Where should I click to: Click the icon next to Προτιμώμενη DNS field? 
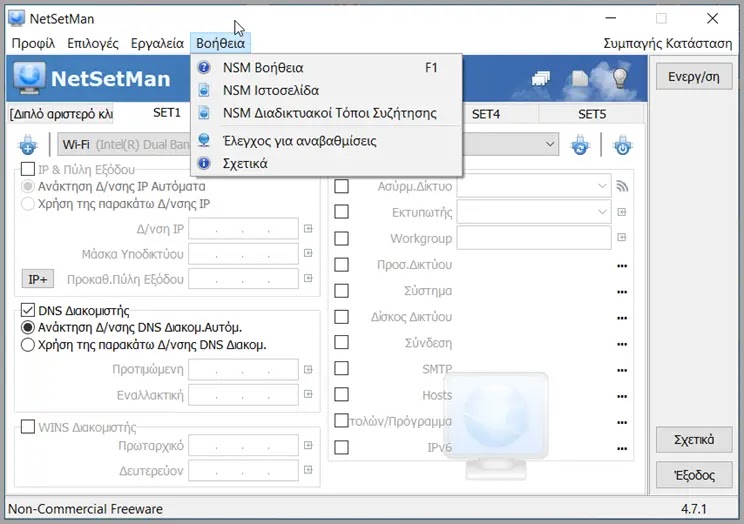[x=308, y=369]
